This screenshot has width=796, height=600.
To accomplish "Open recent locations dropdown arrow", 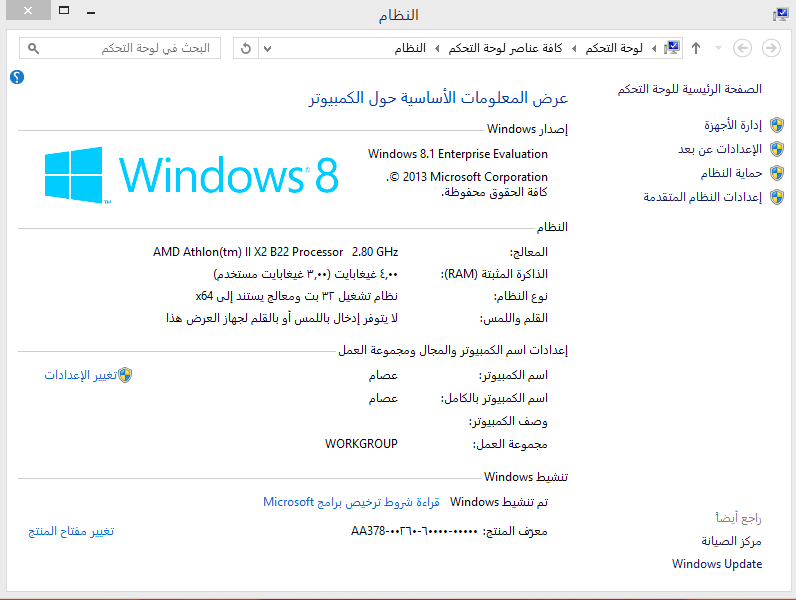I will point(718,48).
